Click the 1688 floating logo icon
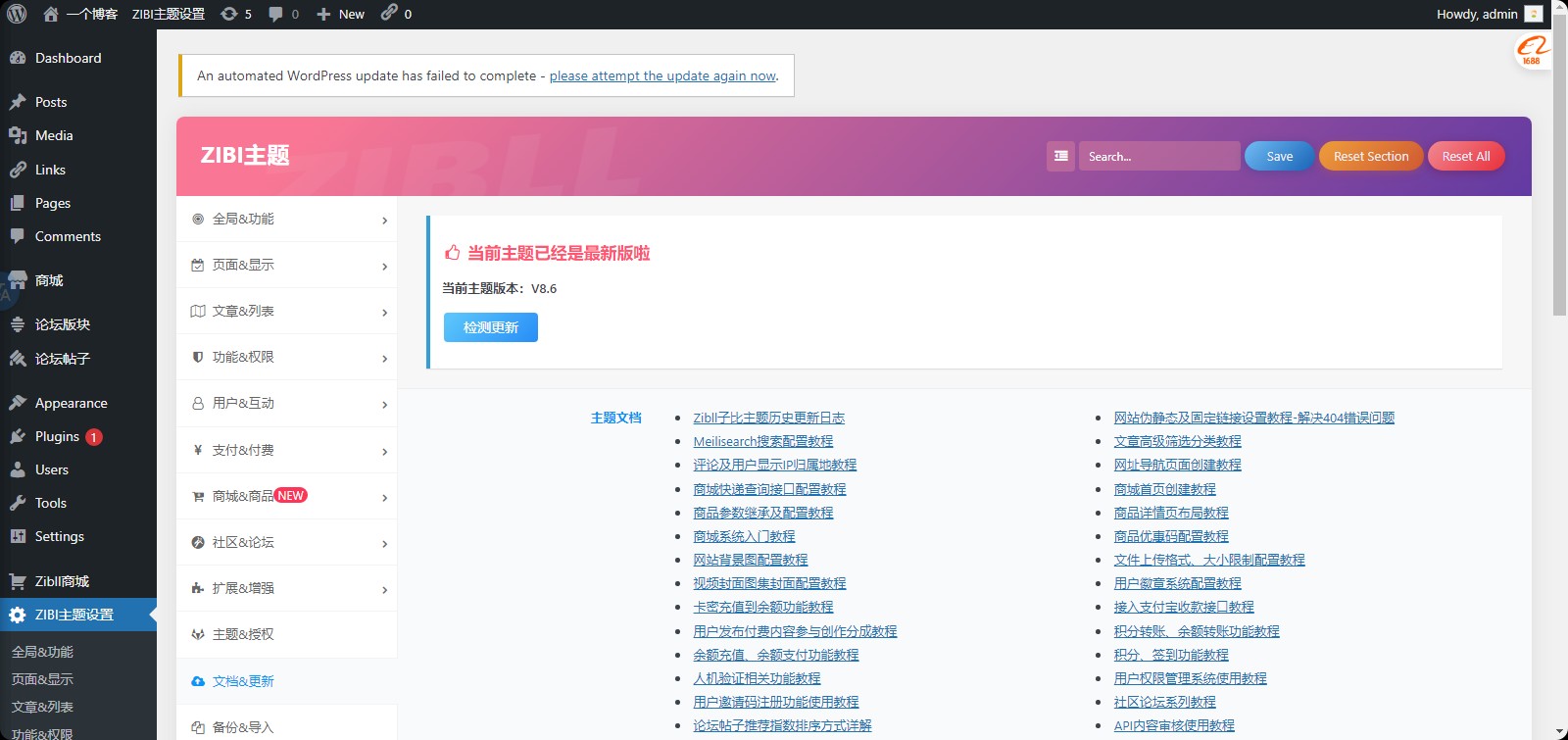The image size is (1568, 740). coord(1532,50)
